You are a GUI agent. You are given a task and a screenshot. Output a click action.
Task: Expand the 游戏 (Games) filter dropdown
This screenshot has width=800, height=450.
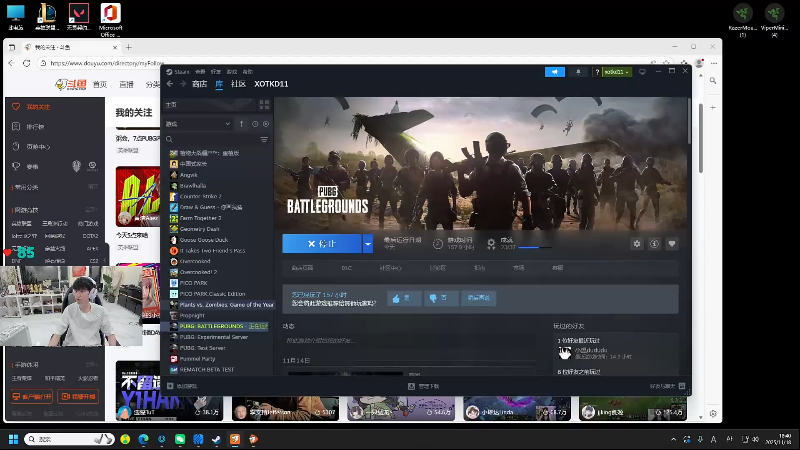click(x=197, y=124)
